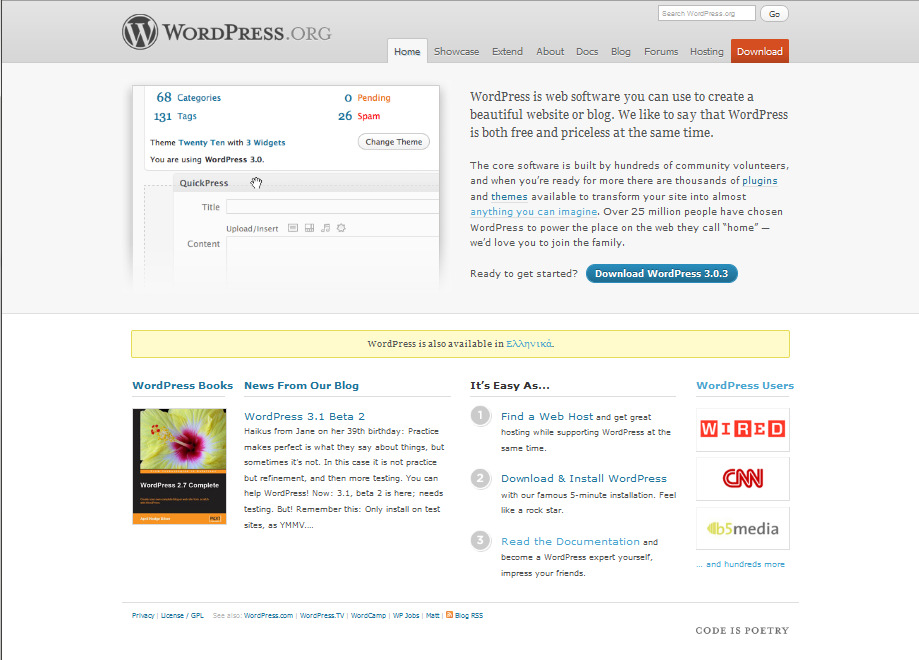Screen dimensions: 919x660
Task: Open the WP Jobs footer link
Action: click(406, 615)
